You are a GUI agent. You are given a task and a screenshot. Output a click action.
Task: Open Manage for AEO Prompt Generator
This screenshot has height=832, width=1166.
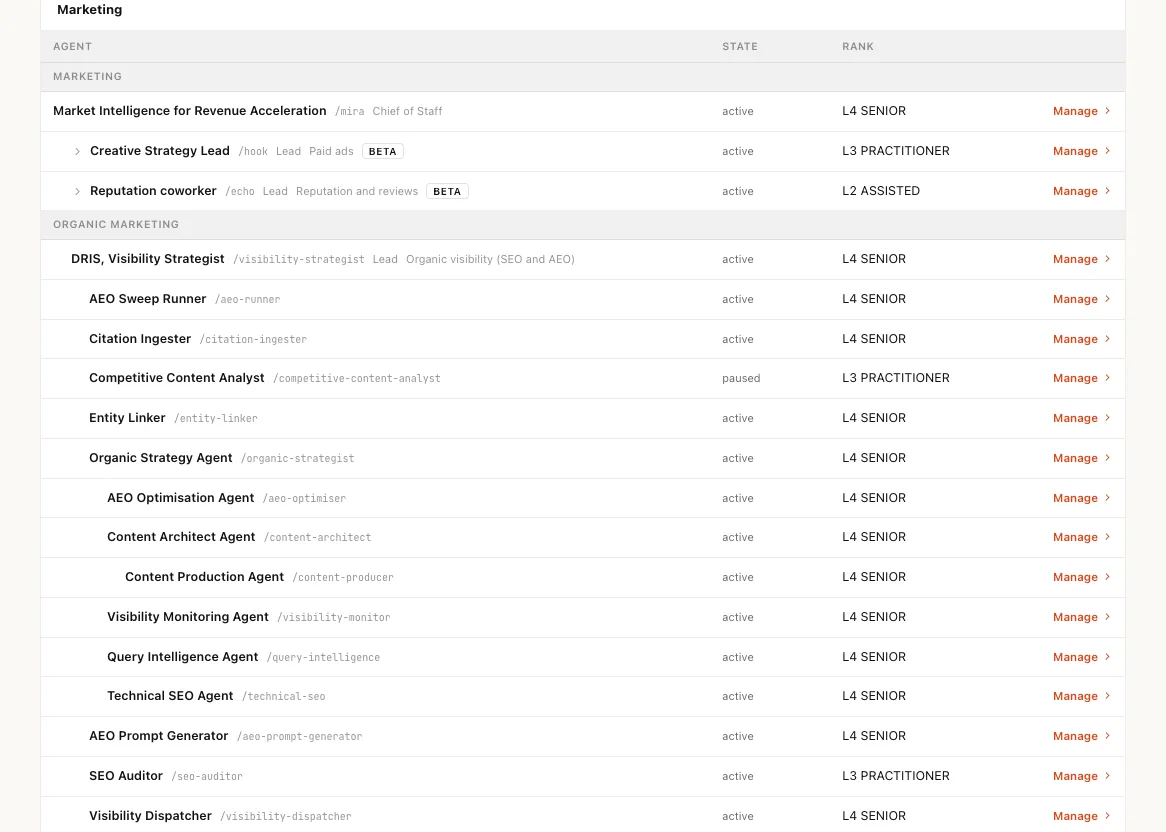point(1081,736)
